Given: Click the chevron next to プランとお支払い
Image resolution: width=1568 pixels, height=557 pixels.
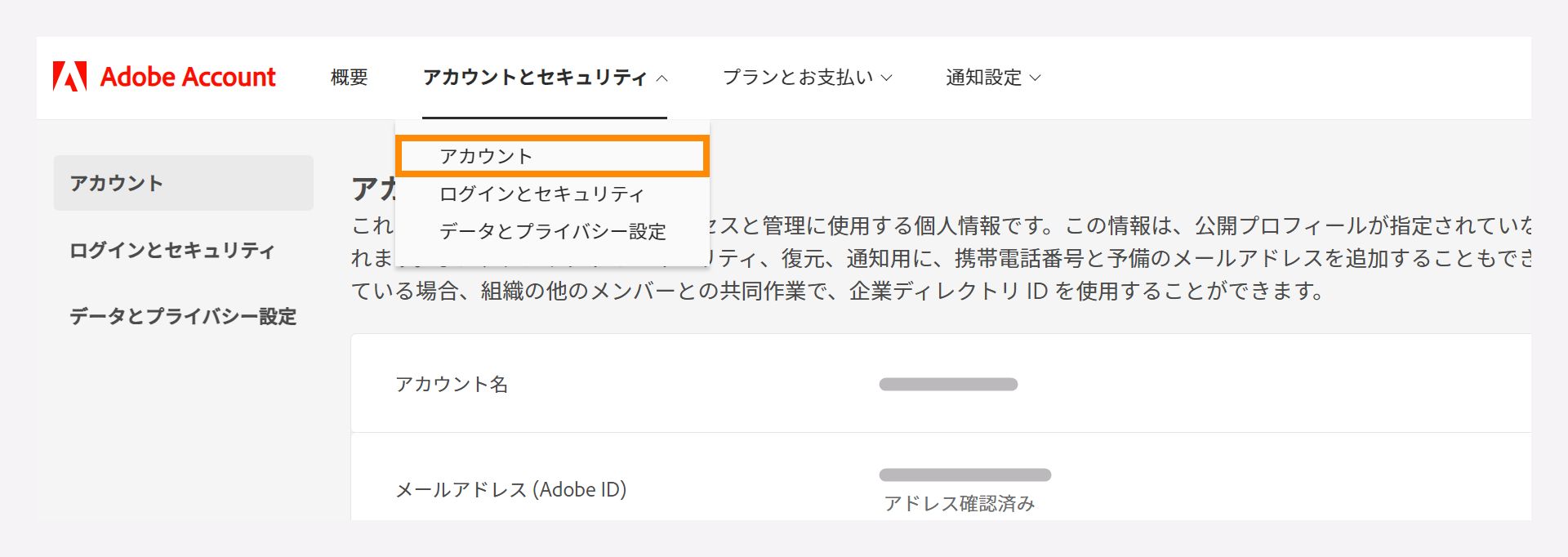Looking at the screenshot, I should (886, 78).
